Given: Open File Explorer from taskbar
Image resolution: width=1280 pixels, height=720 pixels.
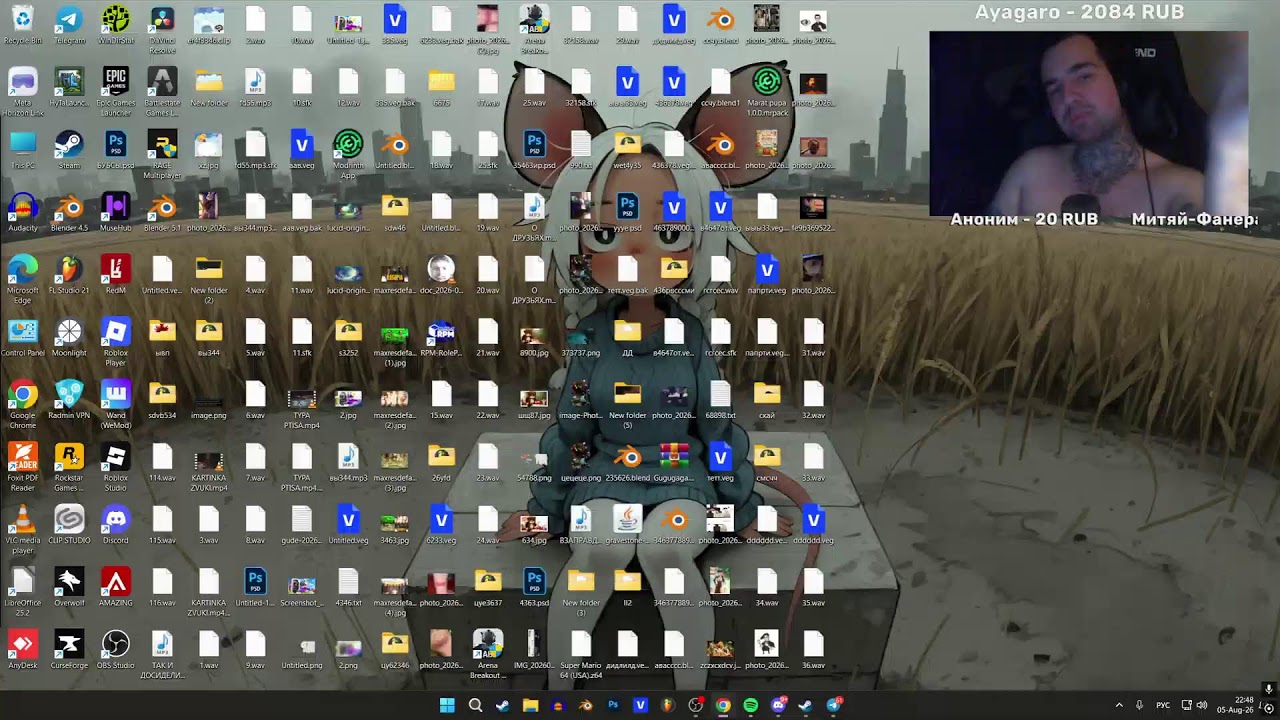Looking at the screenshot, I should coord(530,705).
